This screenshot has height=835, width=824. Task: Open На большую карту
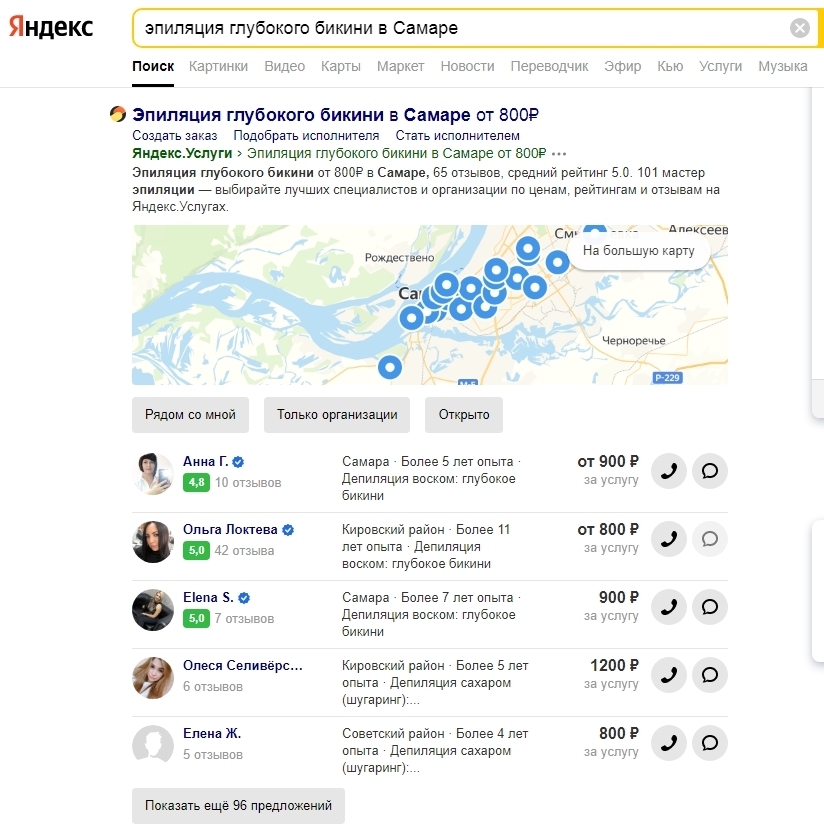coord(638,251)
